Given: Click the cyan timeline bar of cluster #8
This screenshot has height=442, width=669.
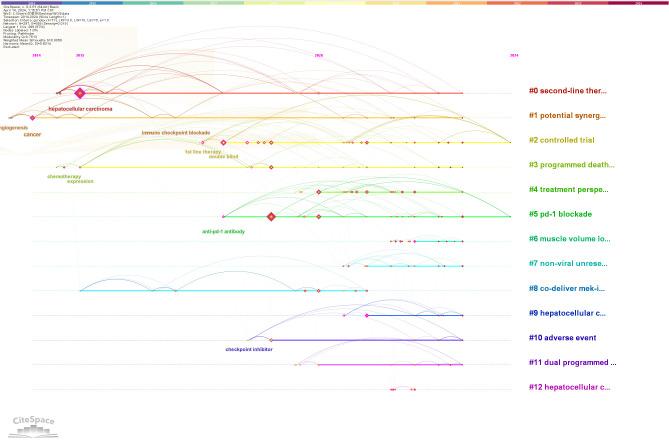Looking at the screenshot, I should (223, 291).
